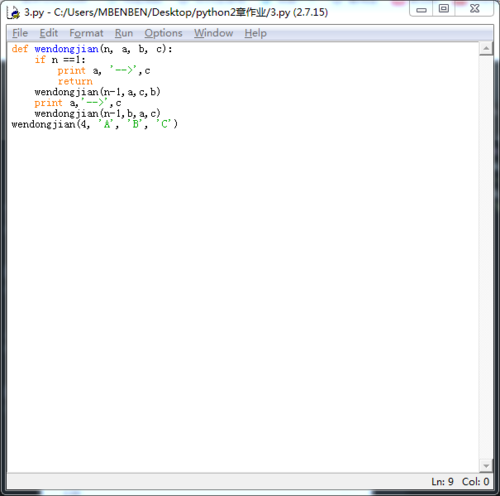
Task: Open the Options menu
Action: point(163,33)
